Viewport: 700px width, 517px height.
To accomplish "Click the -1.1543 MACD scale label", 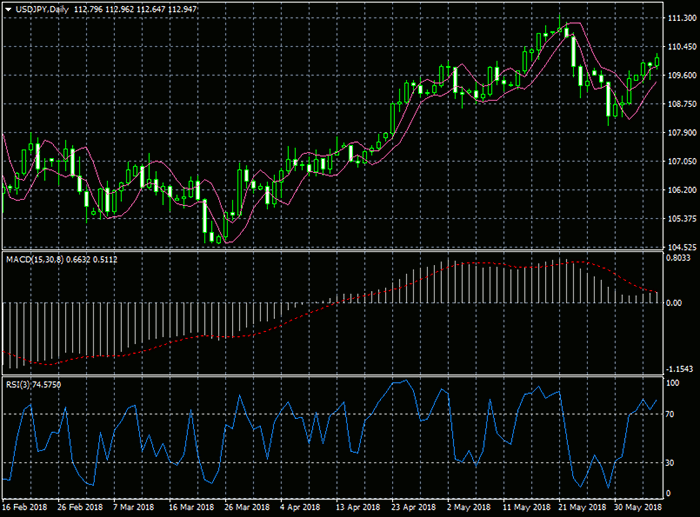I will coord(679,368).
